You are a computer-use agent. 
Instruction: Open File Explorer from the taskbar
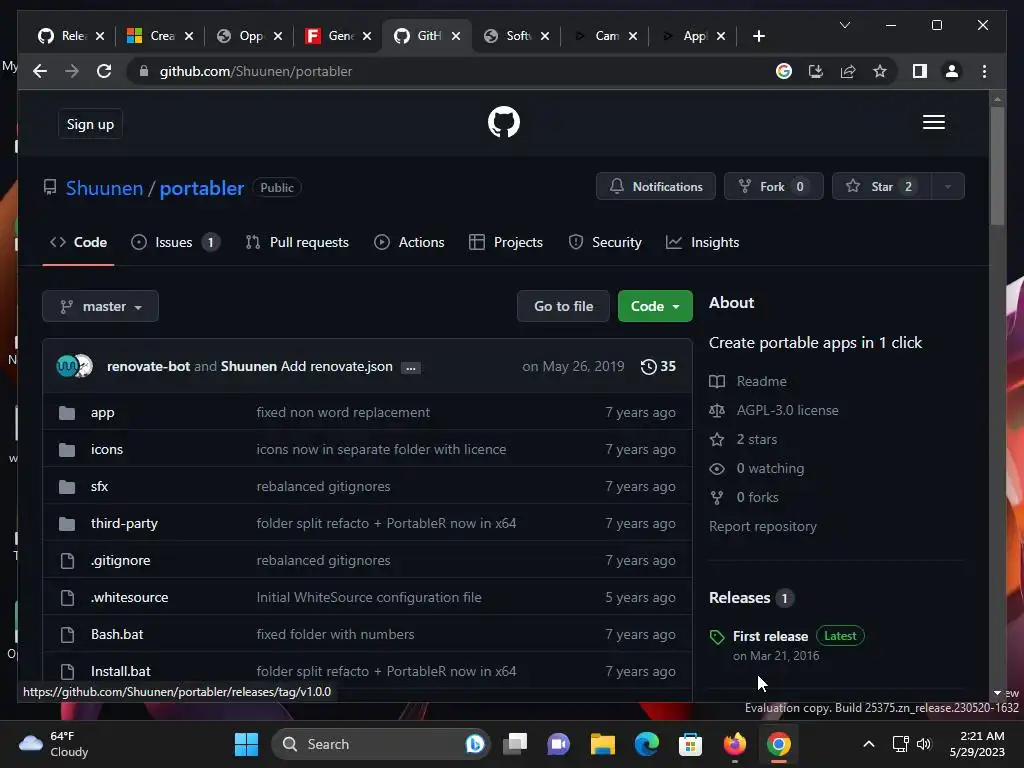pyautogui.click(x=602, y=744)
